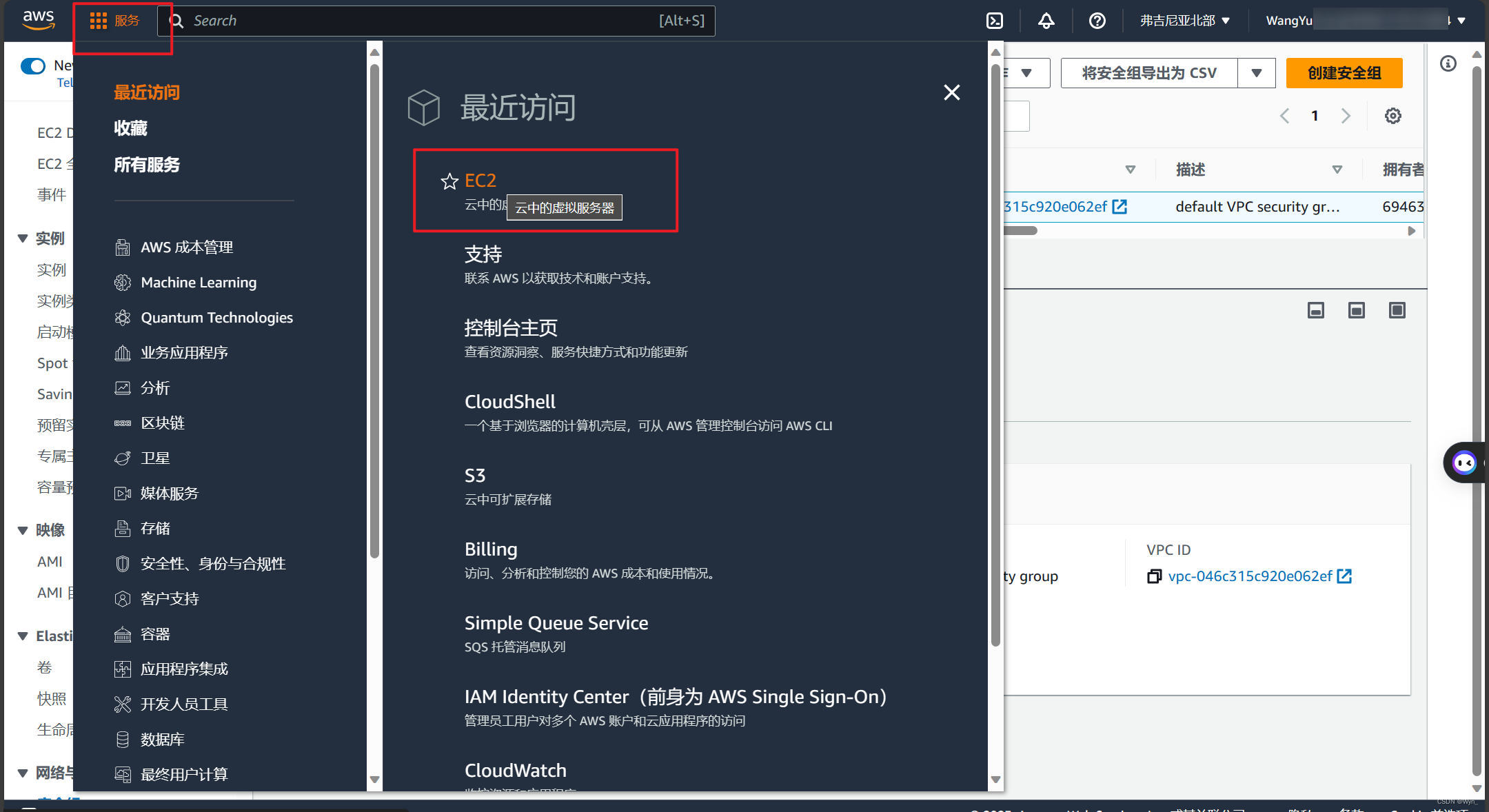The height and width of the screenshot is (812, 1489).
Task: Expand the region selector dropdown
Action: point(1184,21)
